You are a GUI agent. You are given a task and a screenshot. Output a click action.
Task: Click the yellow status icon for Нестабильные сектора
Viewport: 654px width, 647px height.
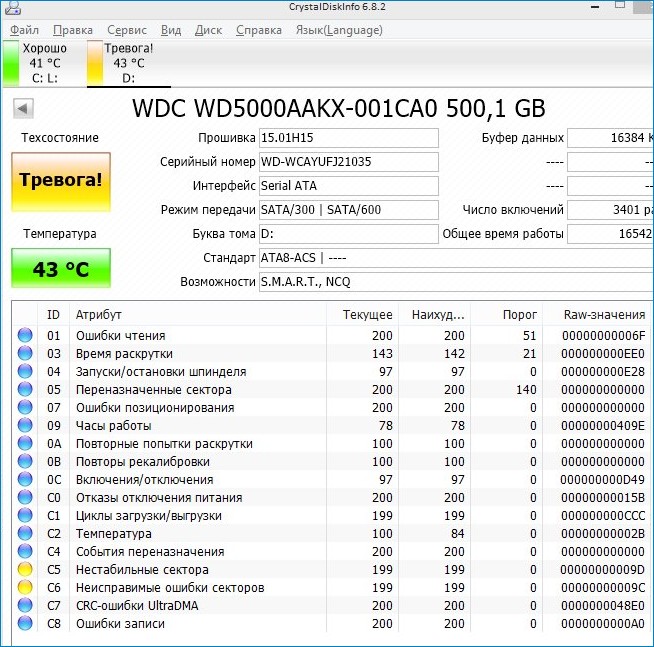click(25, 570)
